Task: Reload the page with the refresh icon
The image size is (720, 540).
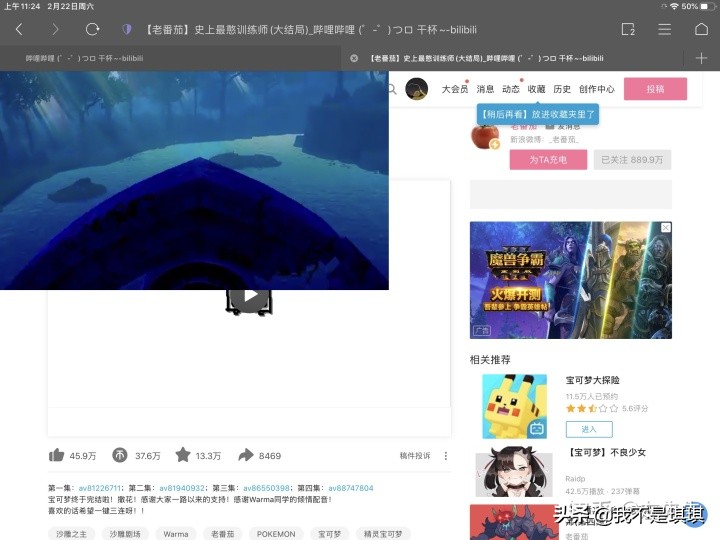Action: coord(92,29)
